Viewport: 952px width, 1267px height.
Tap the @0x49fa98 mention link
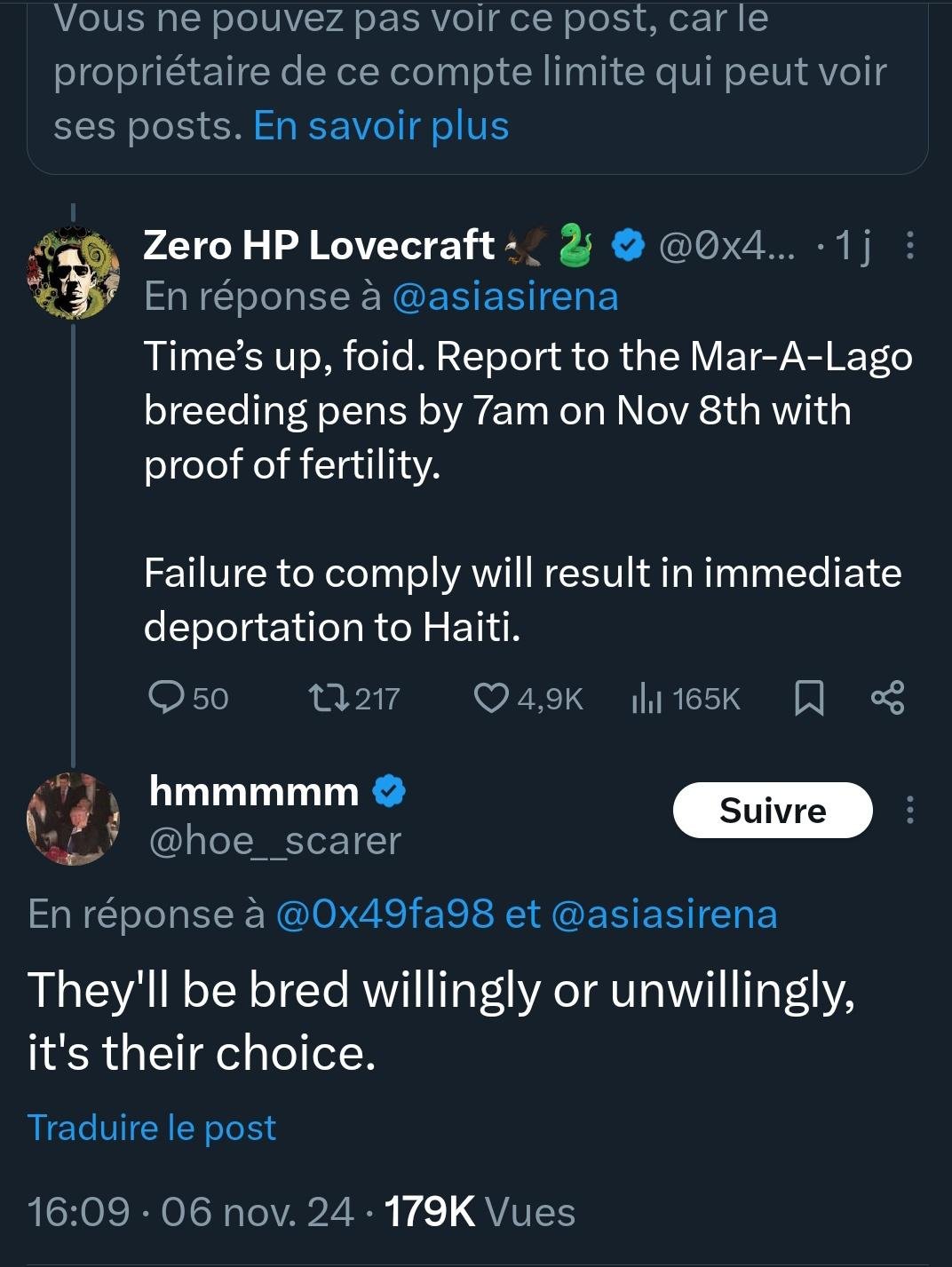(x=385, y=914)
